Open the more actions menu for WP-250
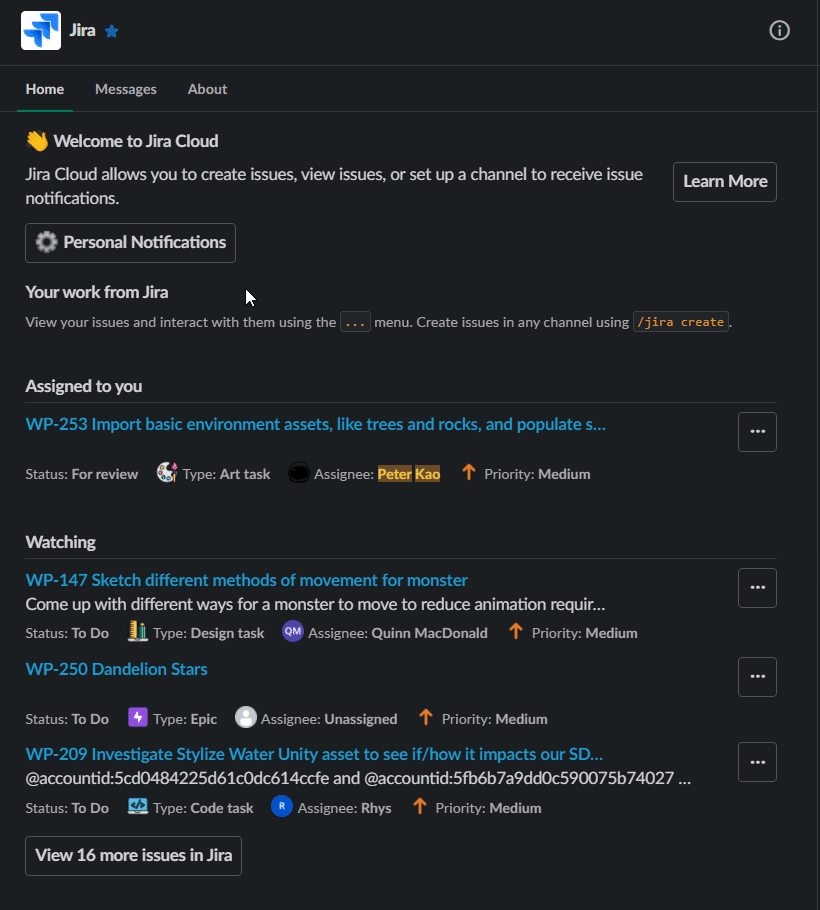Image resolution: width=820 pixels, height=910 pixels. [x=757, y=677]
